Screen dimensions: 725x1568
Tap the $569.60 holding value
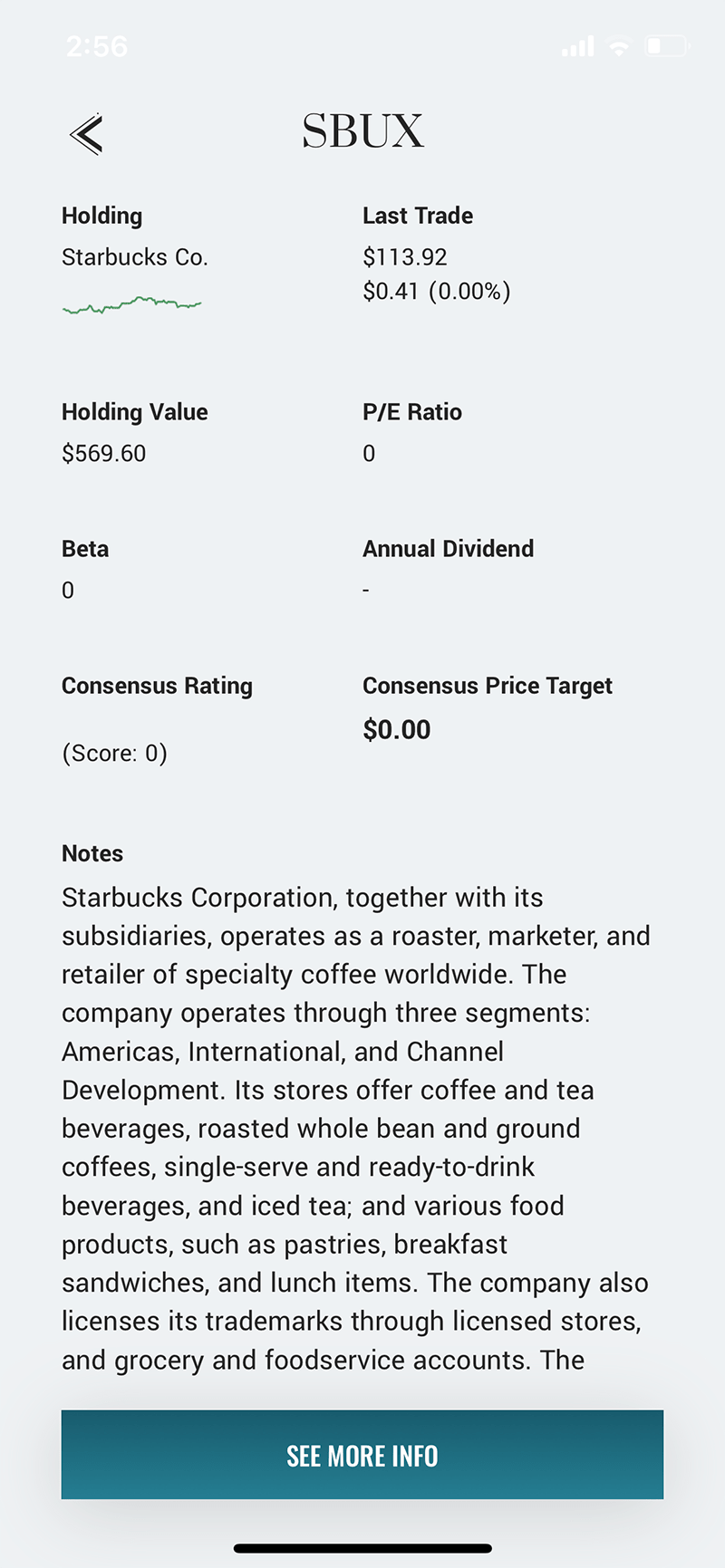(103, 453)
